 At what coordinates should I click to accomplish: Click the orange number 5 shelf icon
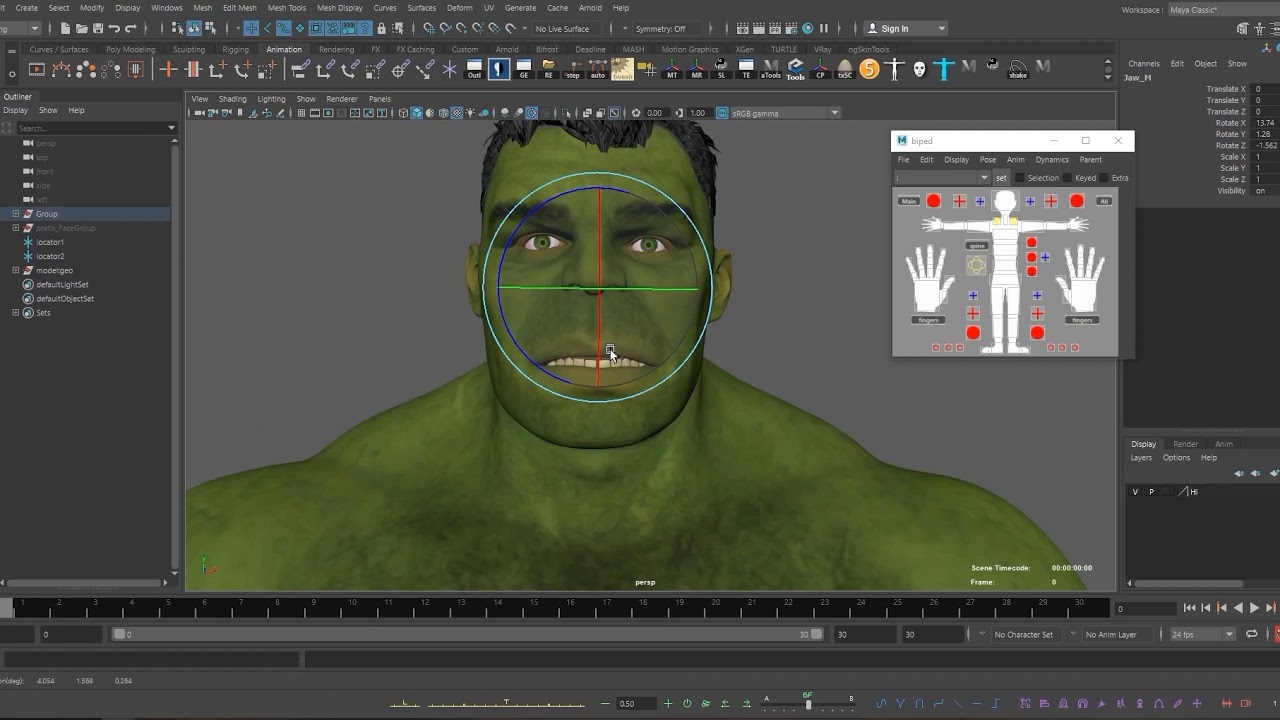pyautogui.click(x=869, y=68)
